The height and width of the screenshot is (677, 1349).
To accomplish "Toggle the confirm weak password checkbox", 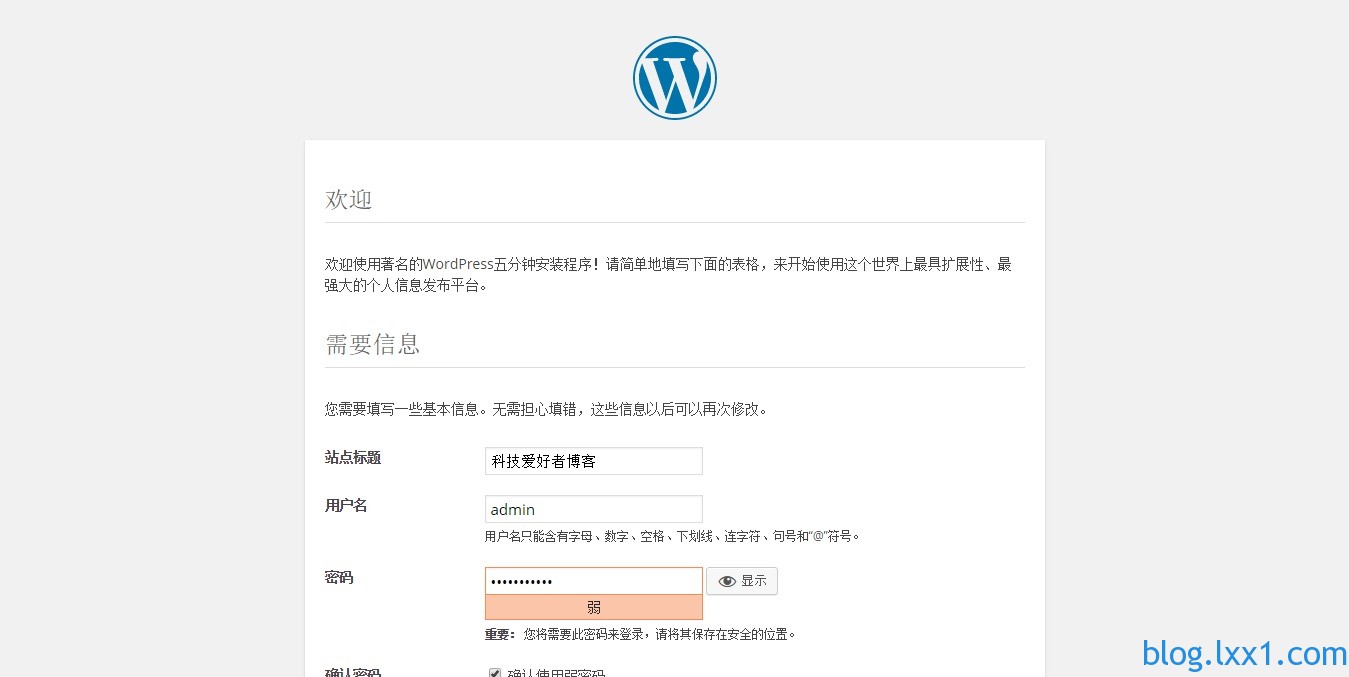I will point(494,673).
